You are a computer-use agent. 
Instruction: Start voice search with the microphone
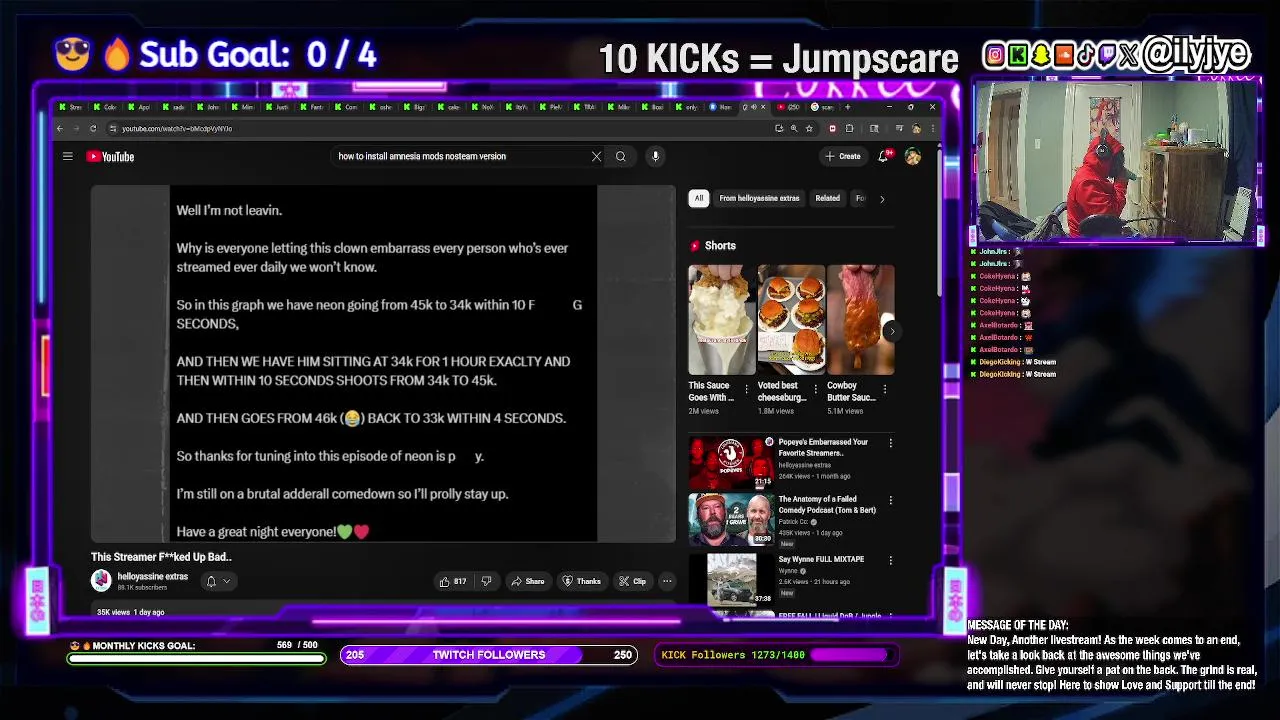click(x=655, y=156)
